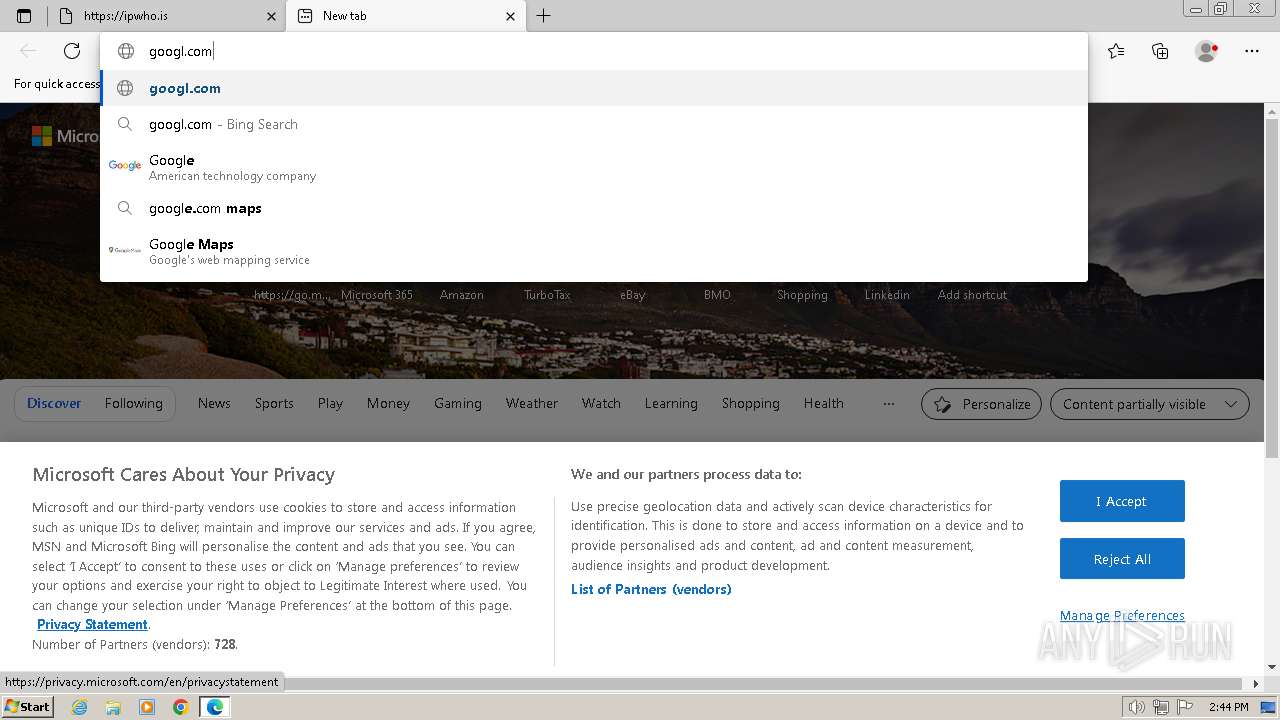Open a new tab with plus button
1280x720 pixels.
(x=543, y=16)
